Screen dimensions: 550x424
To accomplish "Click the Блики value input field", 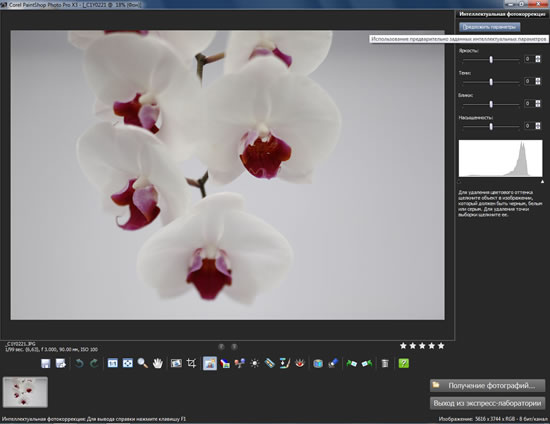I will pos(529,103).
